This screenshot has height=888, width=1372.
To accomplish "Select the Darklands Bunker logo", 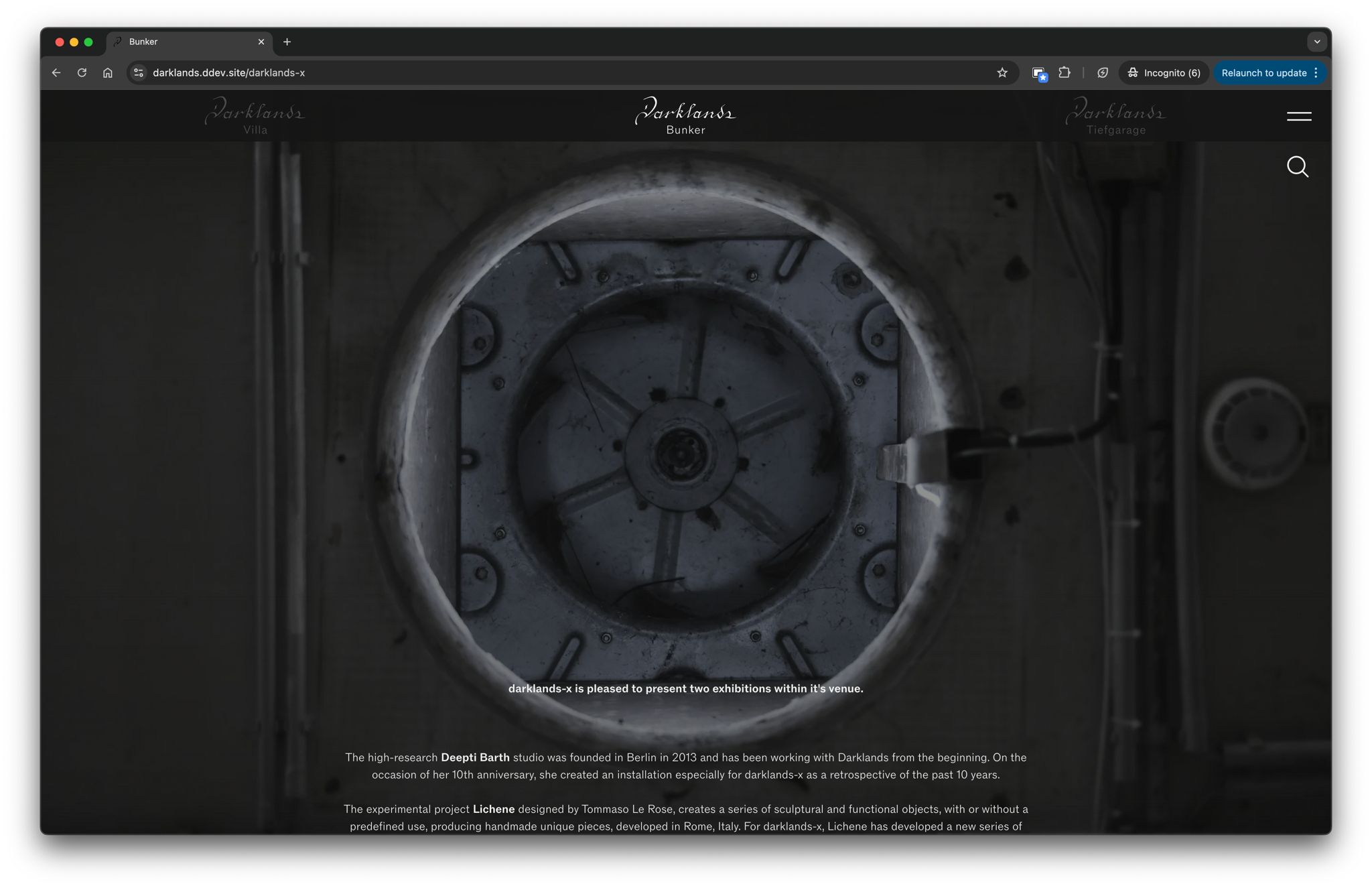I will click(x=685, y=117).
